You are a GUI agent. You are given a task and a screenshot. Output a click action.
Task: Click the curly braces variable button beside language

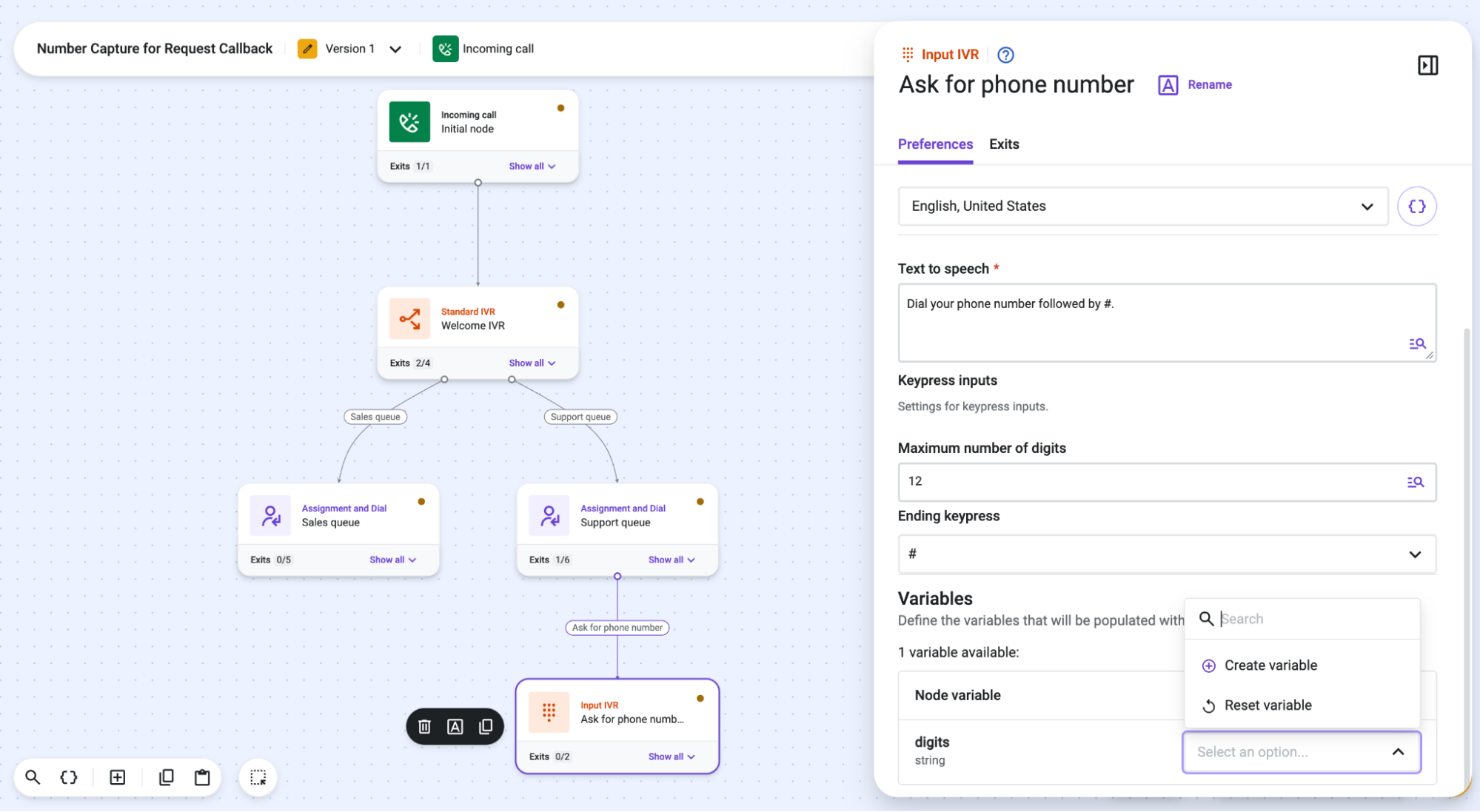pyautogui.click(x=1417, y=207)
